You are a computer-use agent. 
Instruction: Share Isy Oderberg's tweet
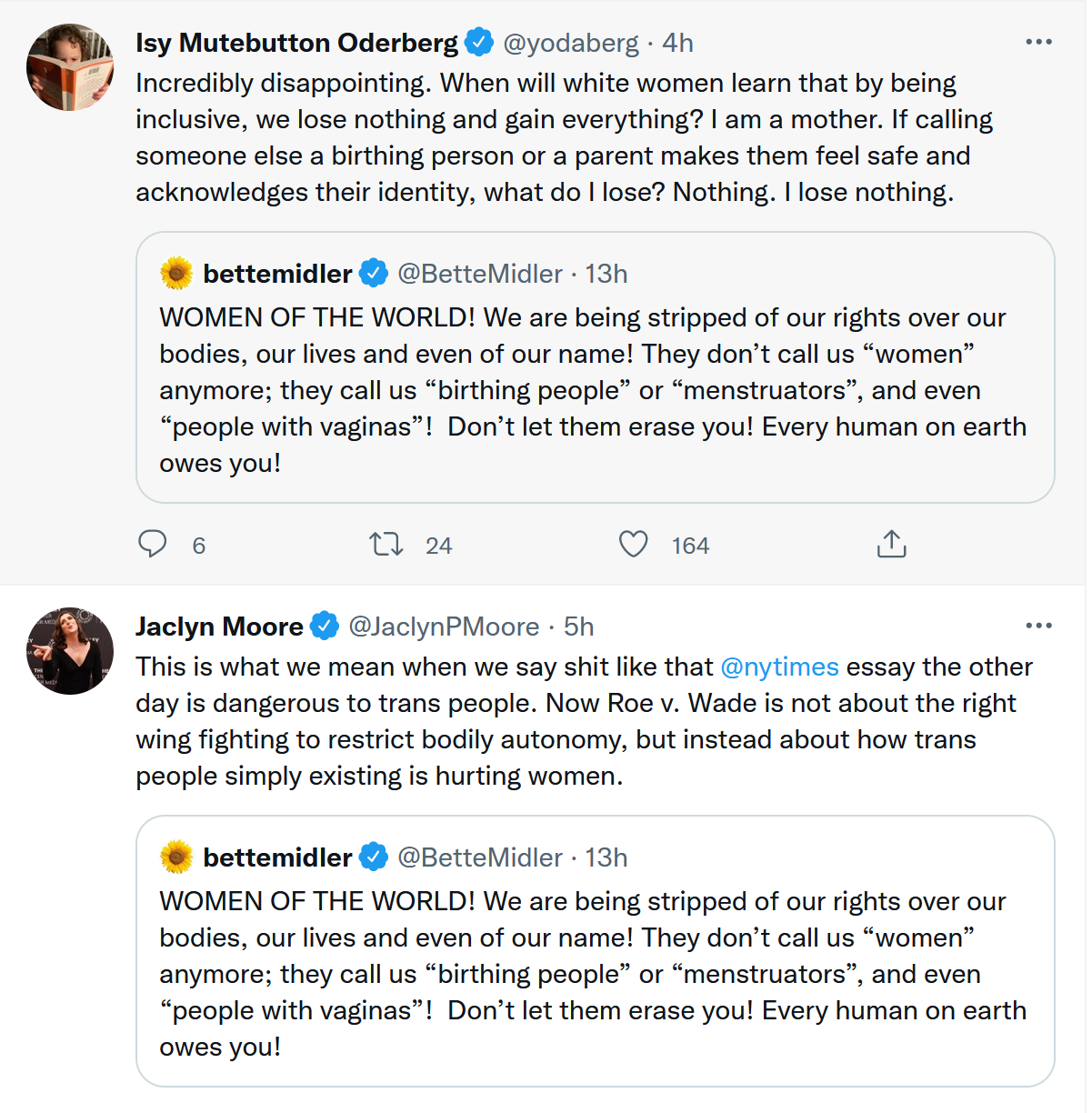click(x=891, y=544)
